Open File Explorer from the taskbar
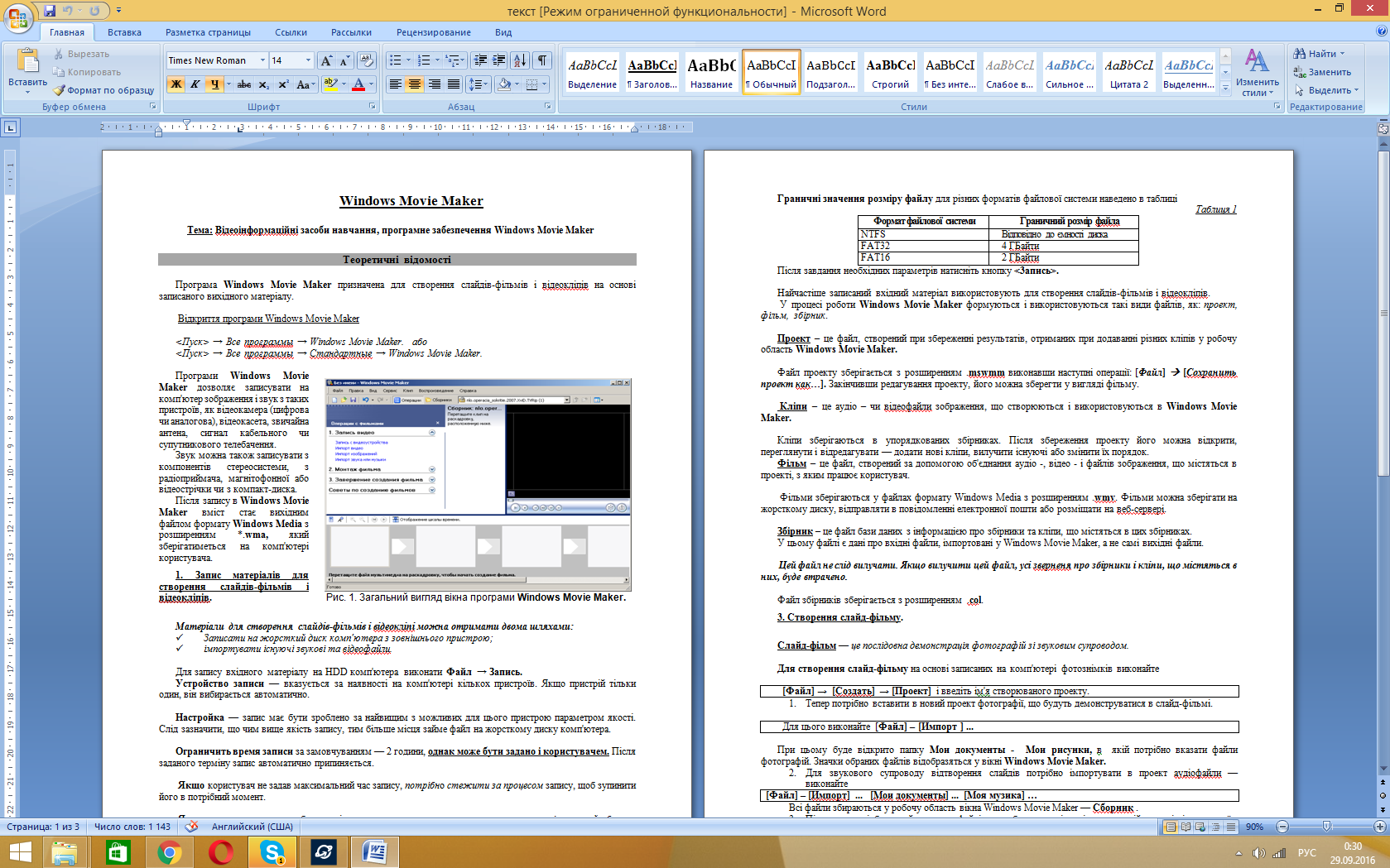 [65, 851]
